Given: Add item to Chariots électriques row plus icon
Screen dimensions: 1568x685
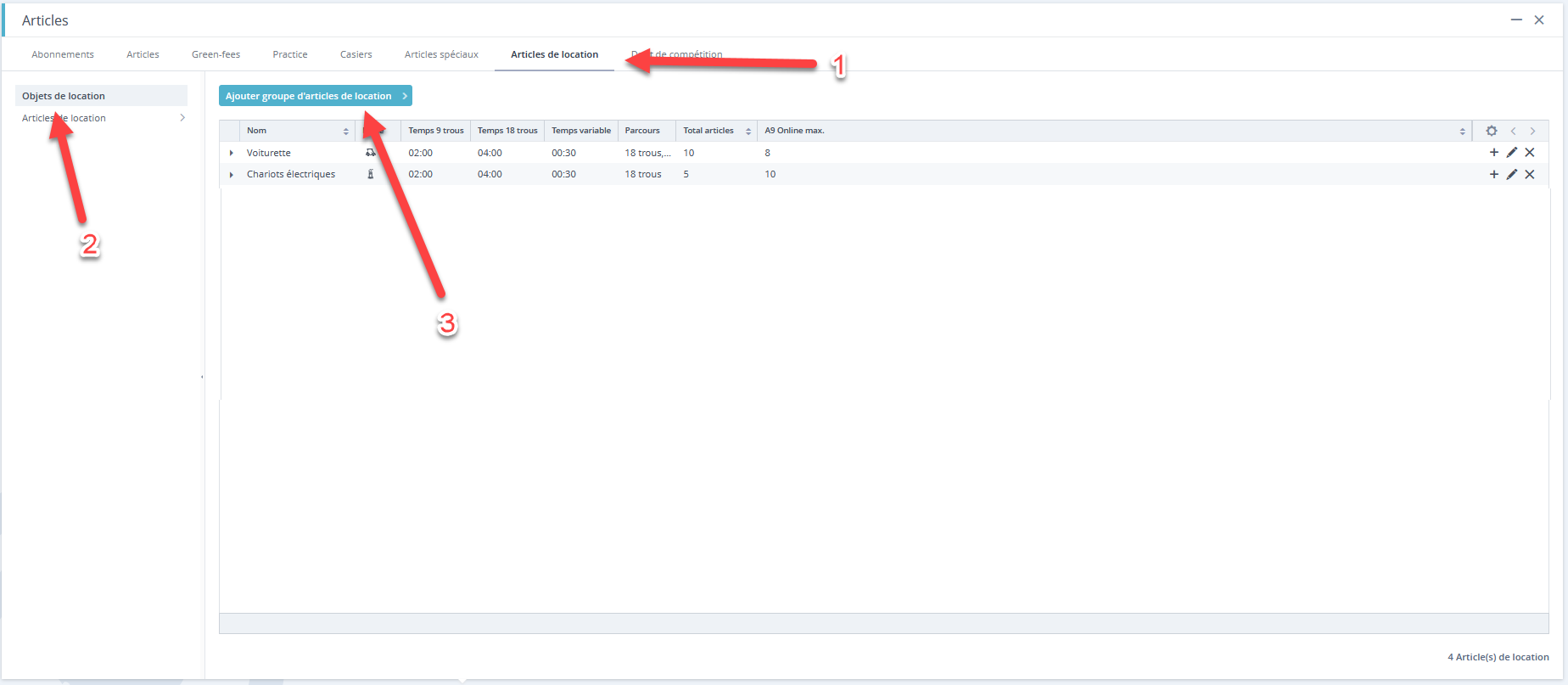Looking at the screenshot, I should (x=1494, y=174).
